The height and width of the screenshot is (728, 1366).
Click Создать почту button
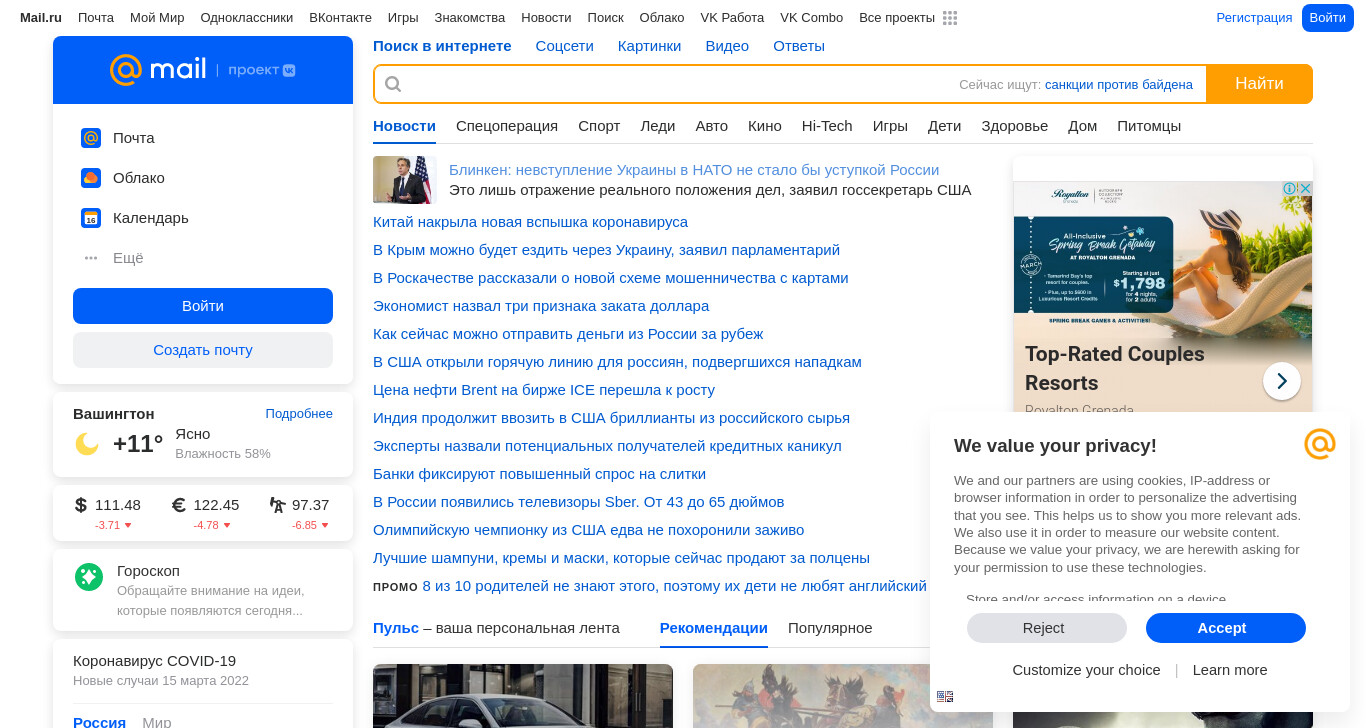point(203,350)
